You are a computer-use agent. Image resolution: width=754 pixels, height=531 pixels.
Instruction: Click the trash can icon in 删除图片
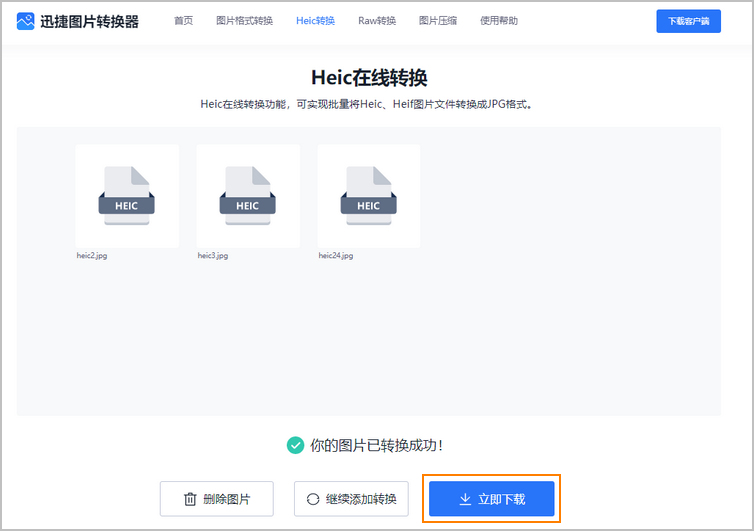190,499
